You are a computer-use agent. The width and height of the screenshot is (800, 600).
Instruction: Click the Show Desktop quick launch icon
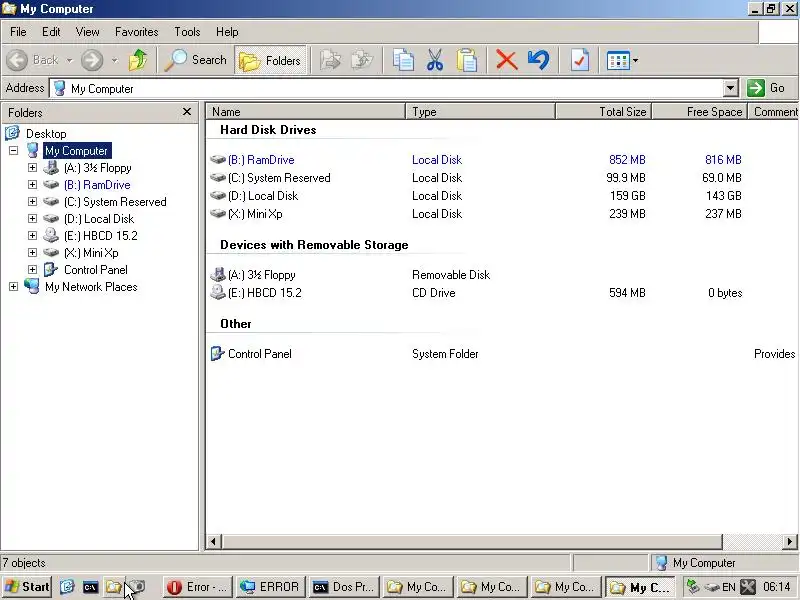tap(67, 587)
